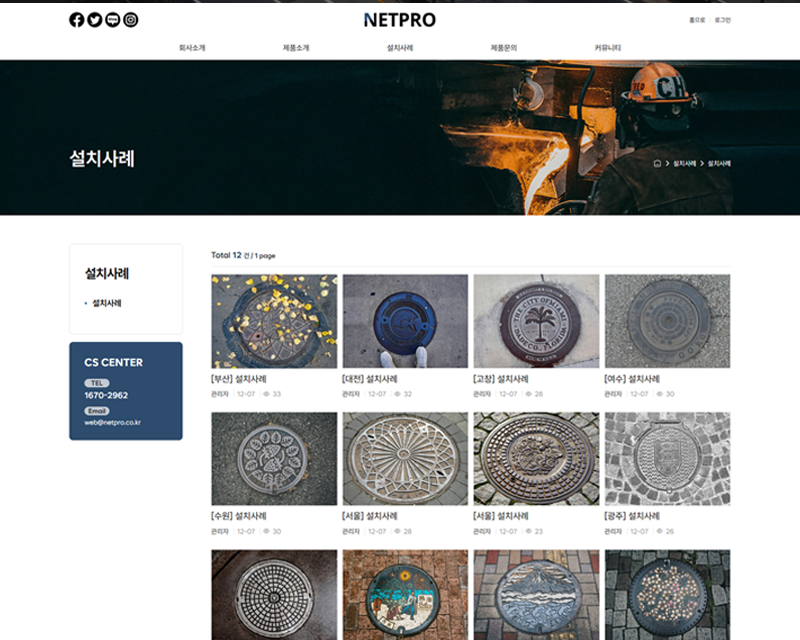Open the Instagram social icon
800x640 pixels.
coord(131,20)
